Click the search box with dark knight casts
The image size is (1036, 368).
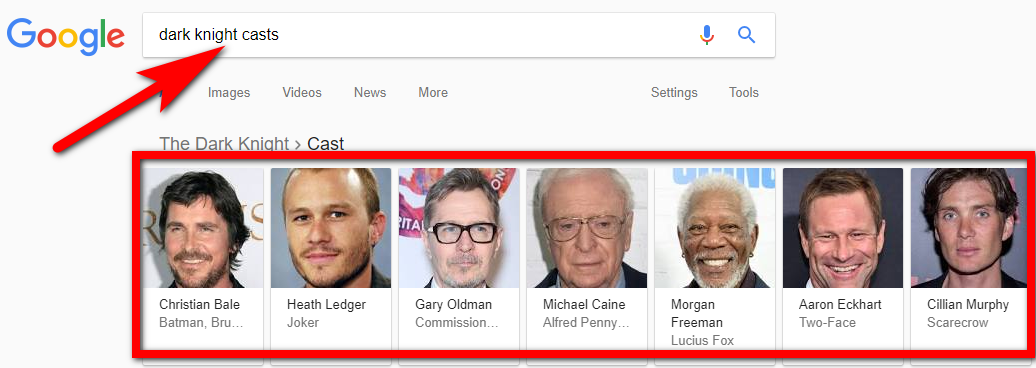423,35
